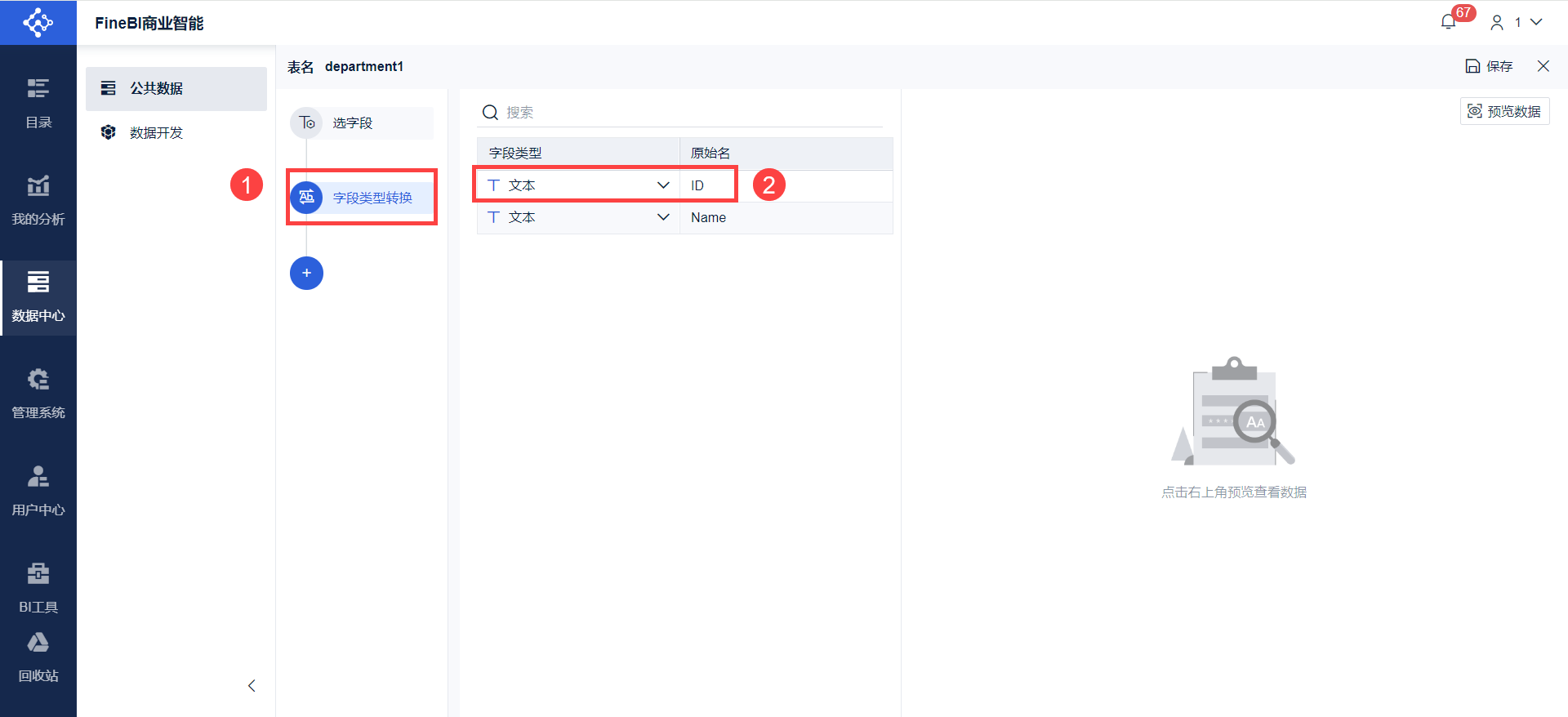
Task: Collapse the left panel with chevron
Action: tap(252, 685)
